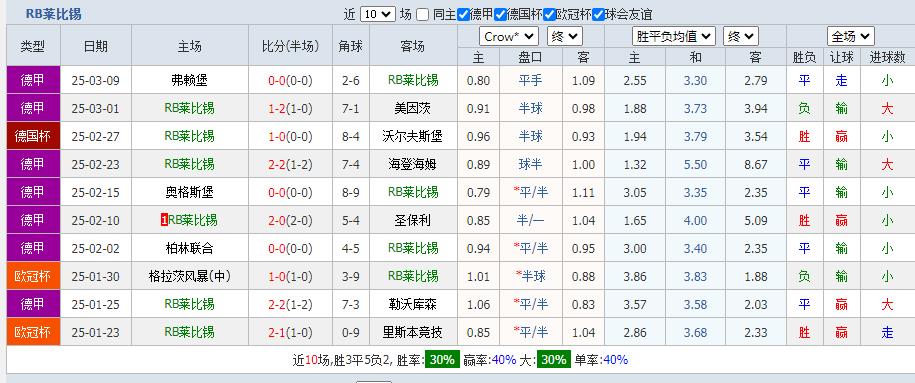Click the 30% win rate badge after 胜率
This screenshot has height=383, width=915.
pos(442,360)
